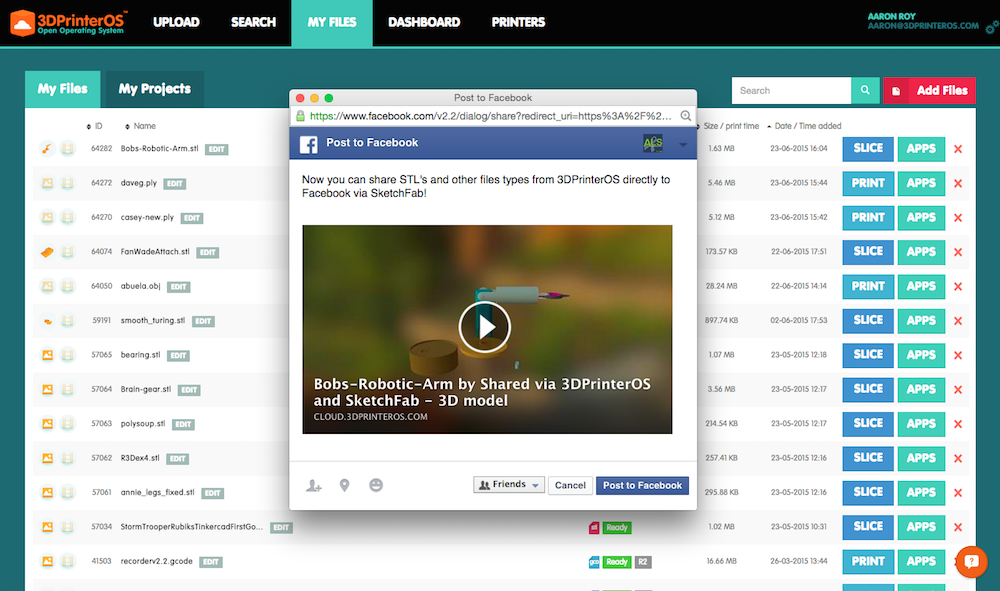Click the address bar zoom magnifier
This screenshot has height=591, width=1000.
686,116
